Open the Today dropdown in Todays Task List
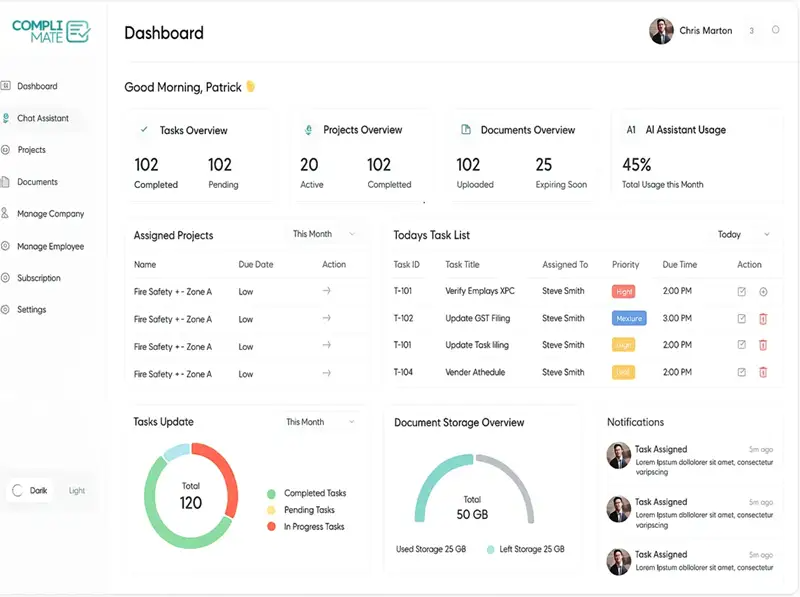Screen dimensions: 800x597 pos(743,235)
